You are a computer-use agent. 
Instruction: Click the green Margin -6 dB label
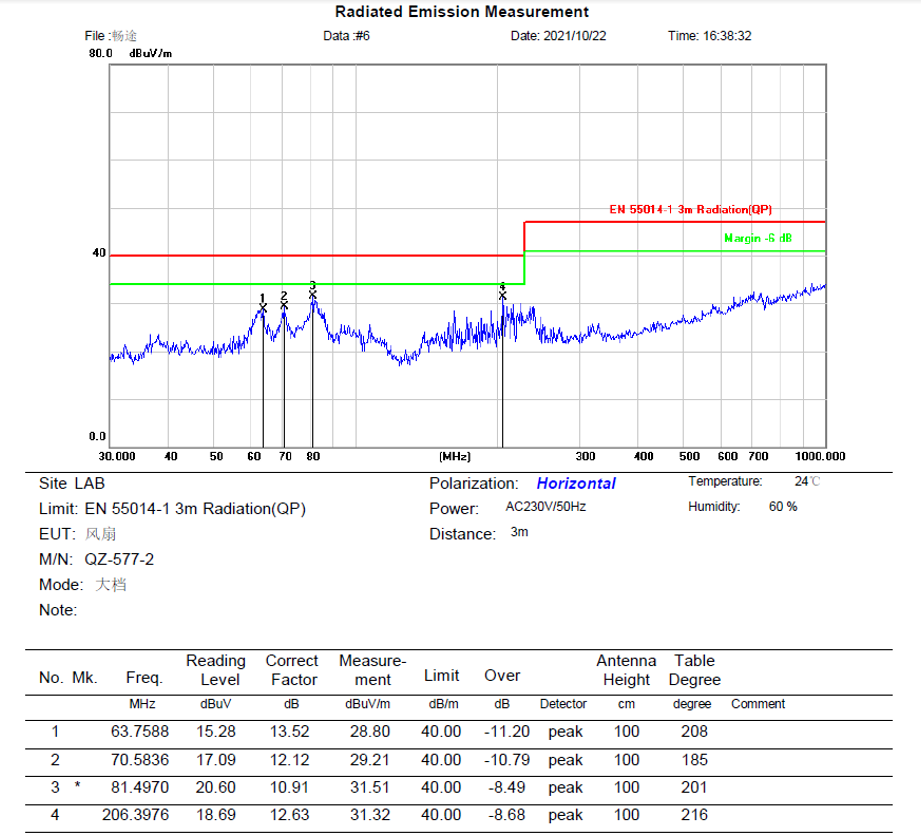tap(758, 238)
